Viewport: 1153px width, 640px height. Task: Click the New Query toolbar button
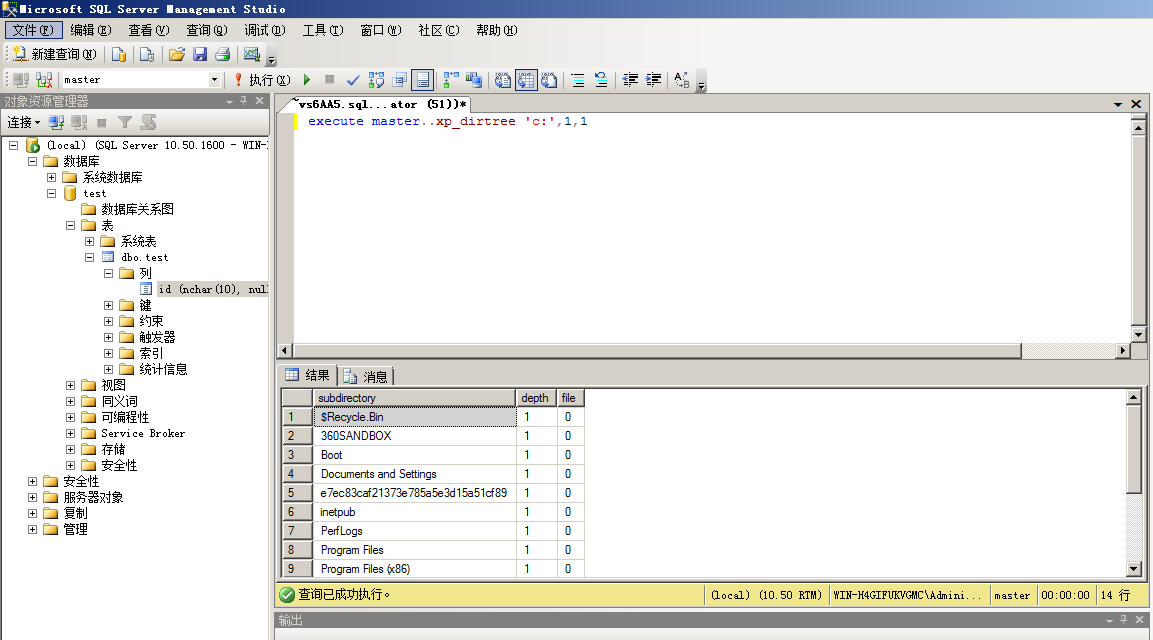click(x=54, y=54)
